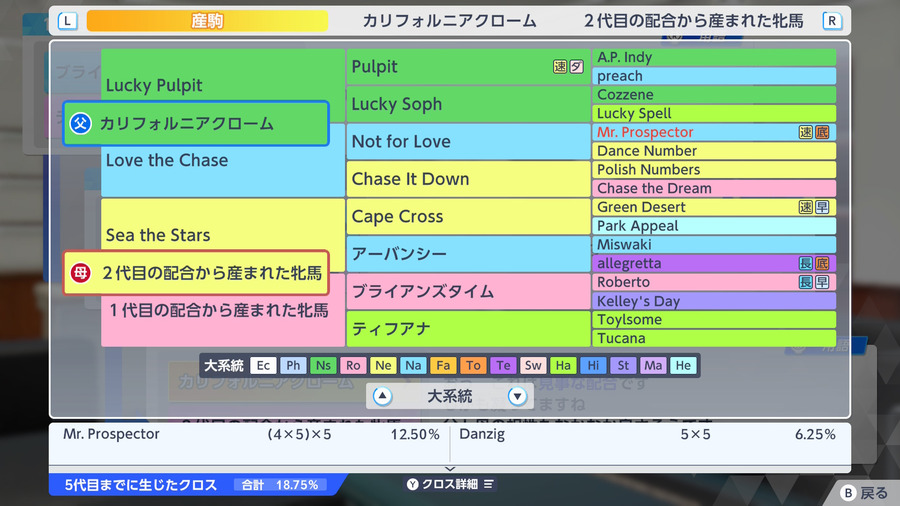Click the blue 父 sire icon
This screenshot has height=506, width=900.
click(80, 123)
